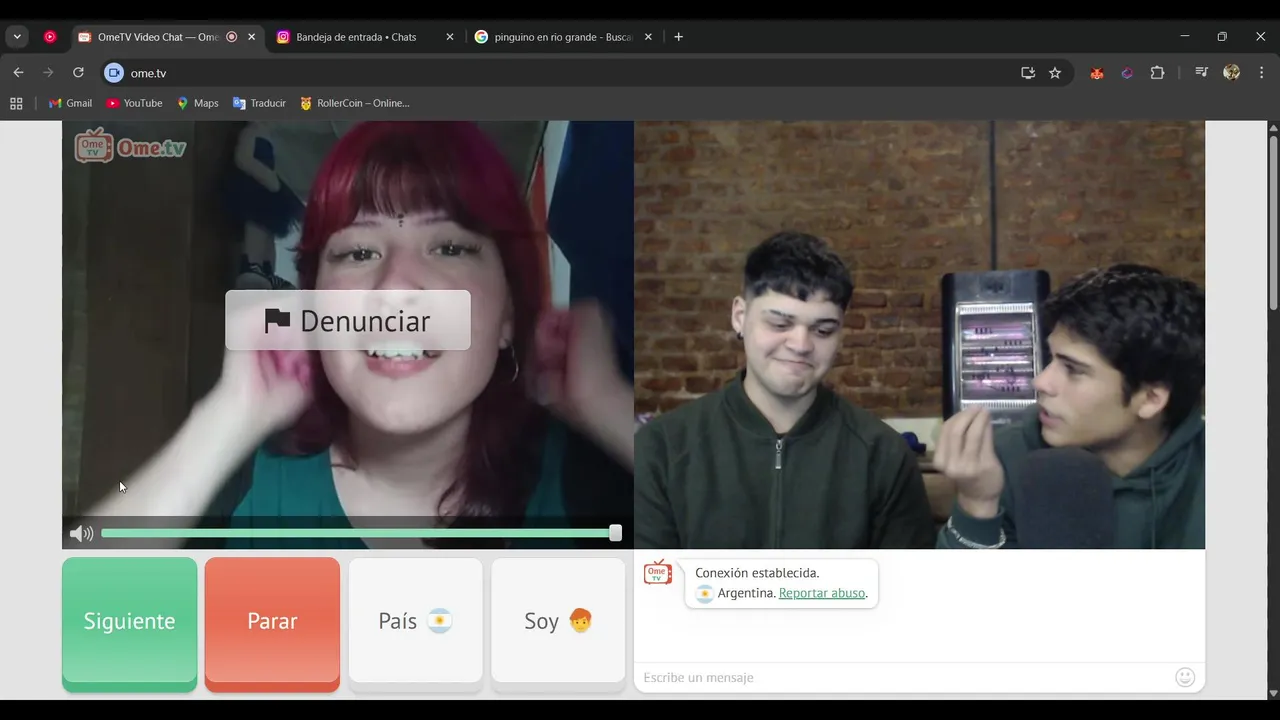Click the install app icon in address bar
The image size is (1280, 720).
(x=1027, y=73)
